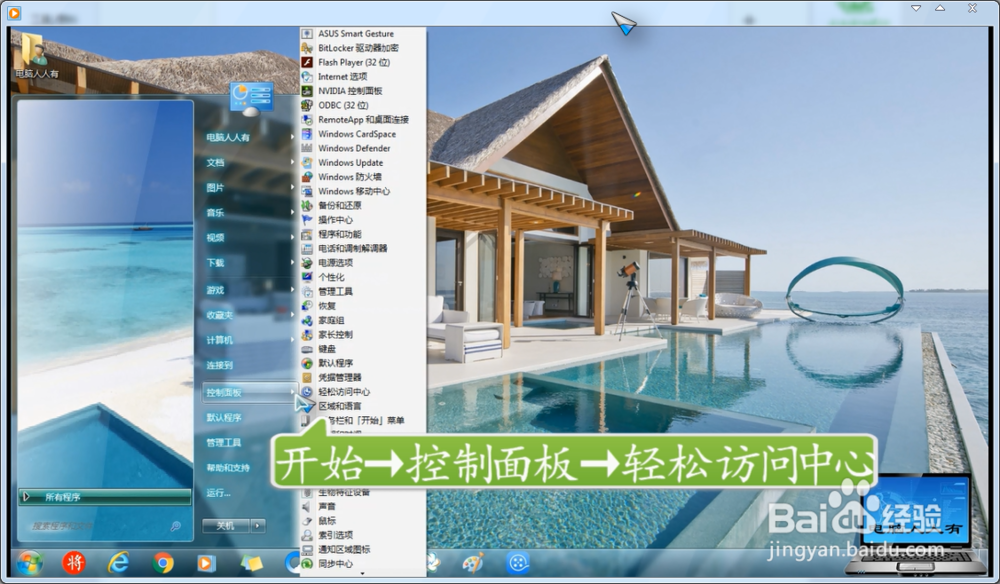Image resolution: width=1000 pixels, height=584 pixels.
Task: Expand 下载 submenu arrow
Action: coord(292,263)
